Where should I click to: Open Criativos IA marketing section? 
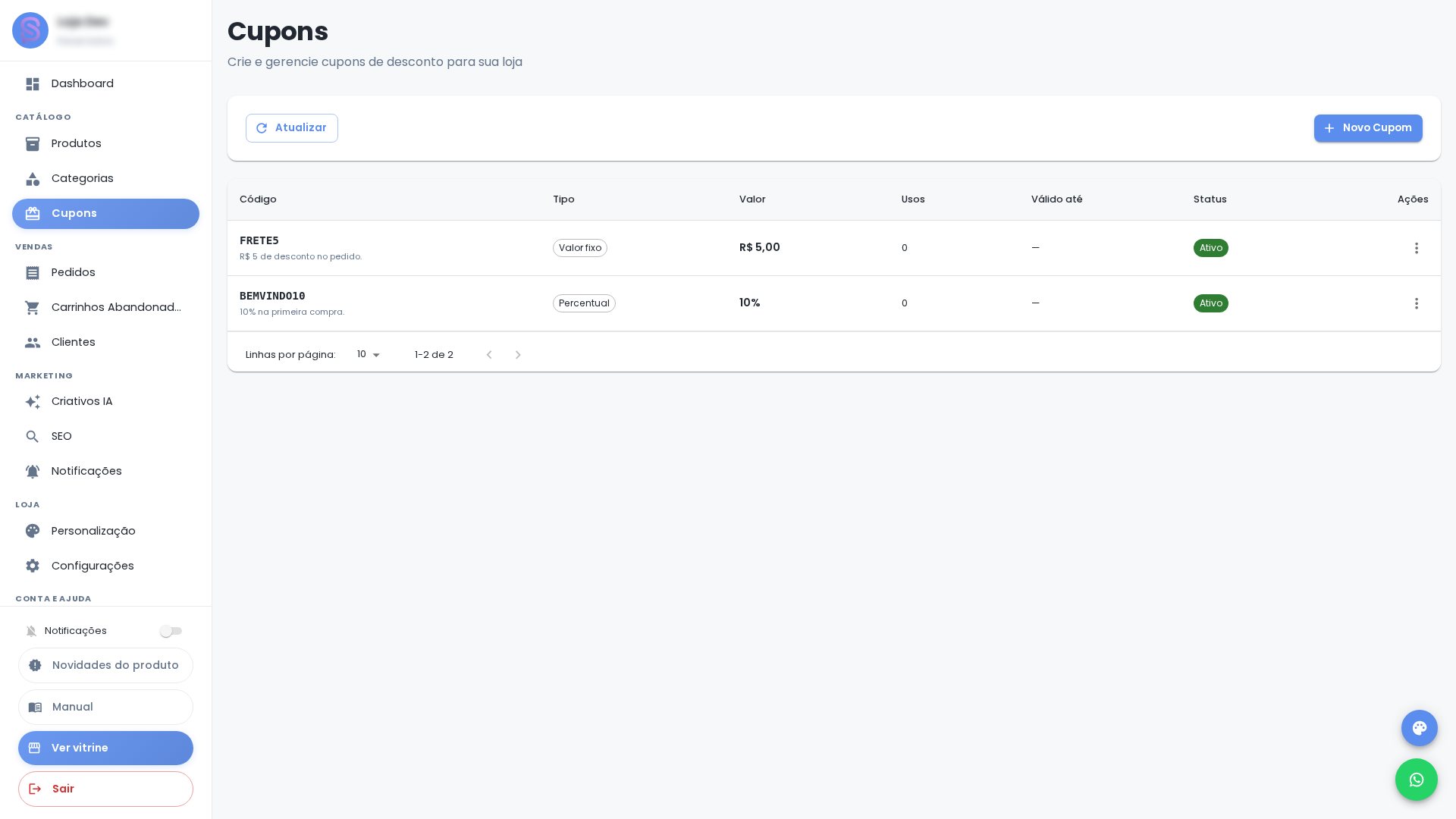tap(105, 402)
